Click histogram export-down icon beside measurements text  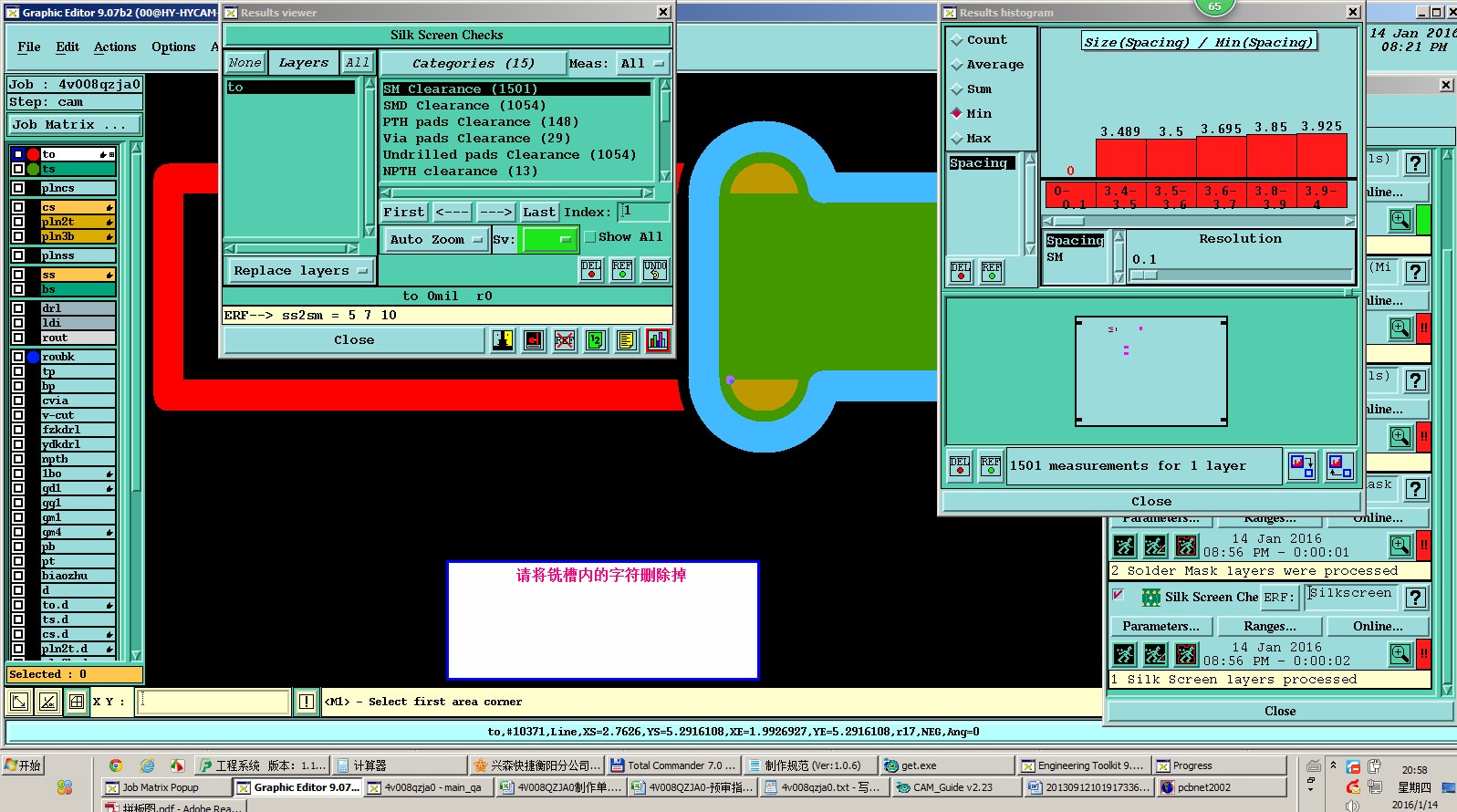pyautogui.click(x=1302, y=466)
